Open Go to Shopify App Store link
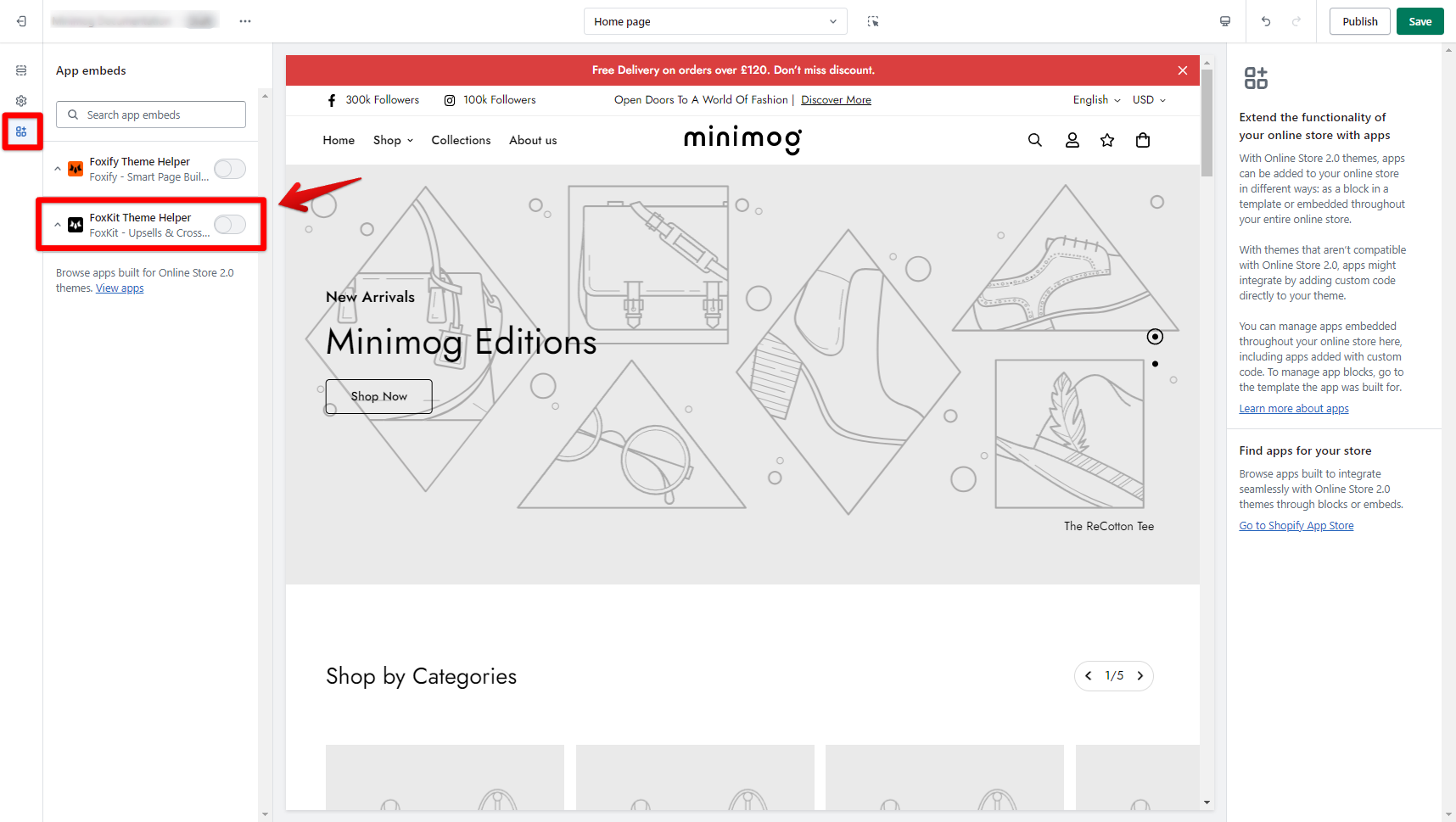This screenshot has height=822, width=1456. (x=1296, y=526)
